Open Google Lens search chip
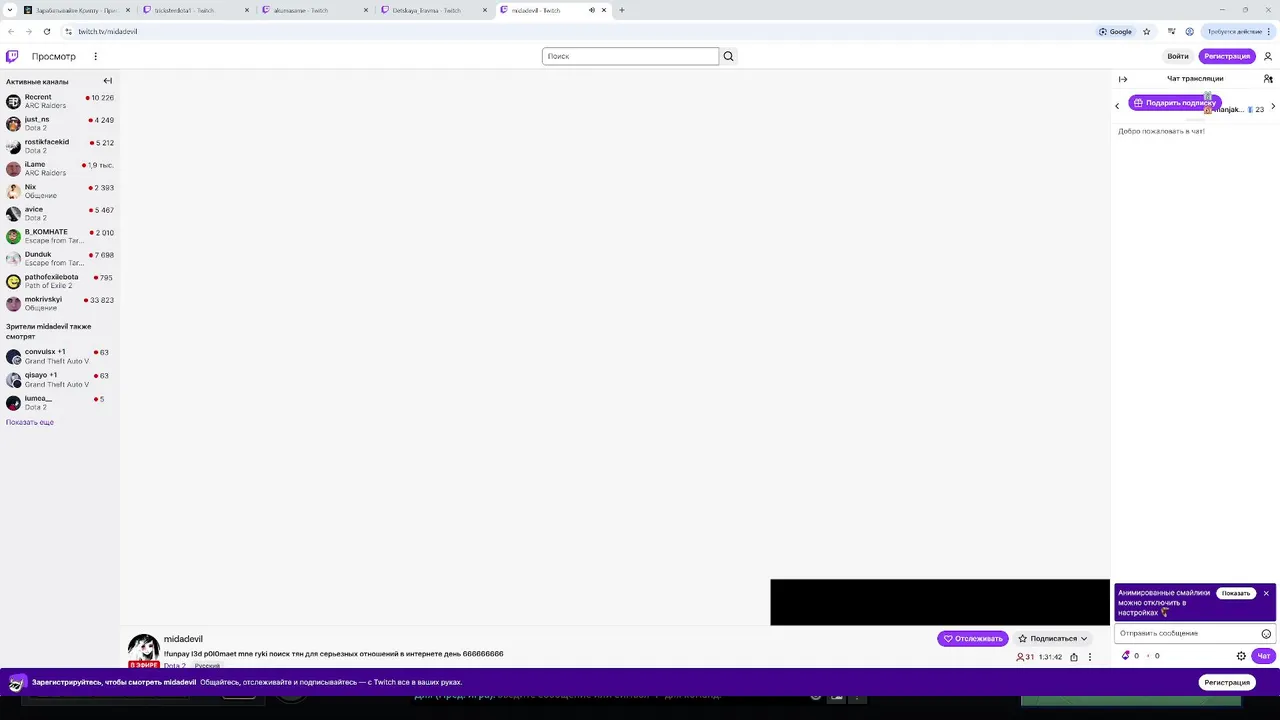Image resolution: width=1280 pixels, height=720 pixels. [1115, 31]
